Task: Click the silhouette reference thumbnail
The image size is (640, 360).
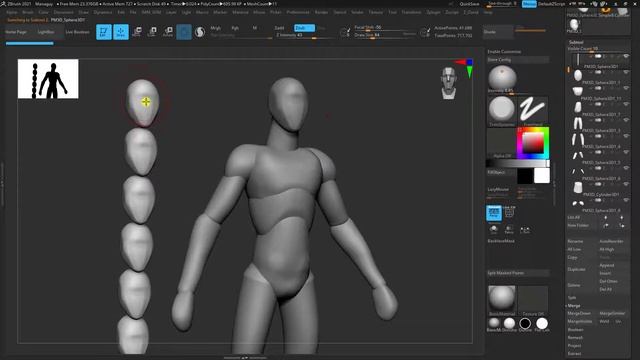Action: click(48, 79)
